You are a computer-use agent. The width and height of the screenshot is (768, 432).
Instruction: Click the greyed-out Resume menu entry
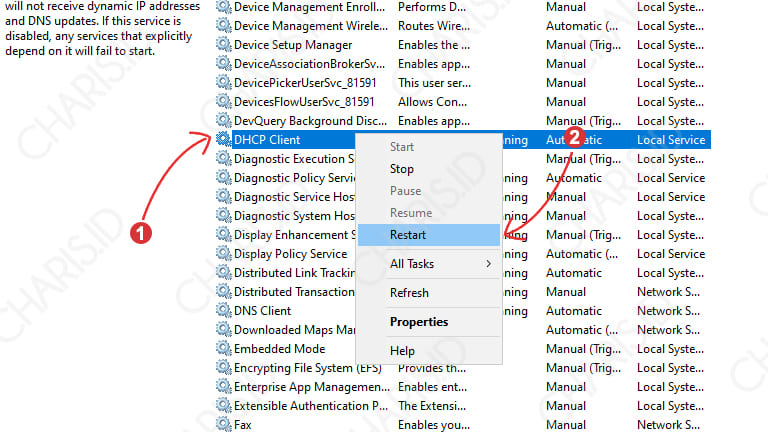[x=429, y=213]
